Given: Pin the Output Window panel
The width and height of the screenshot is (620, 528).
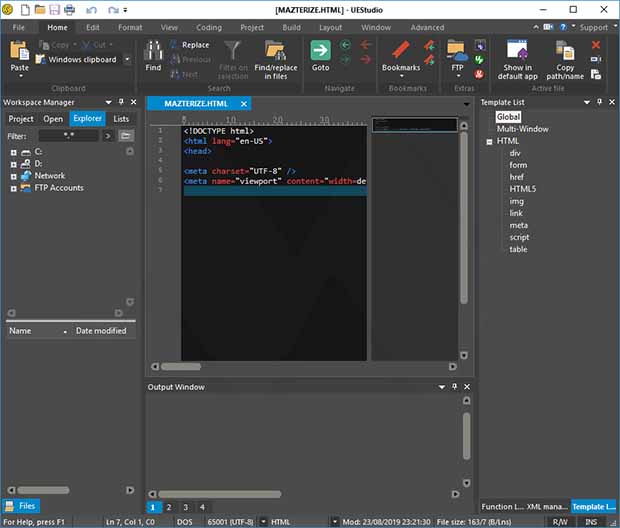Looking at the screenshot, I should (x=455, y=386).
